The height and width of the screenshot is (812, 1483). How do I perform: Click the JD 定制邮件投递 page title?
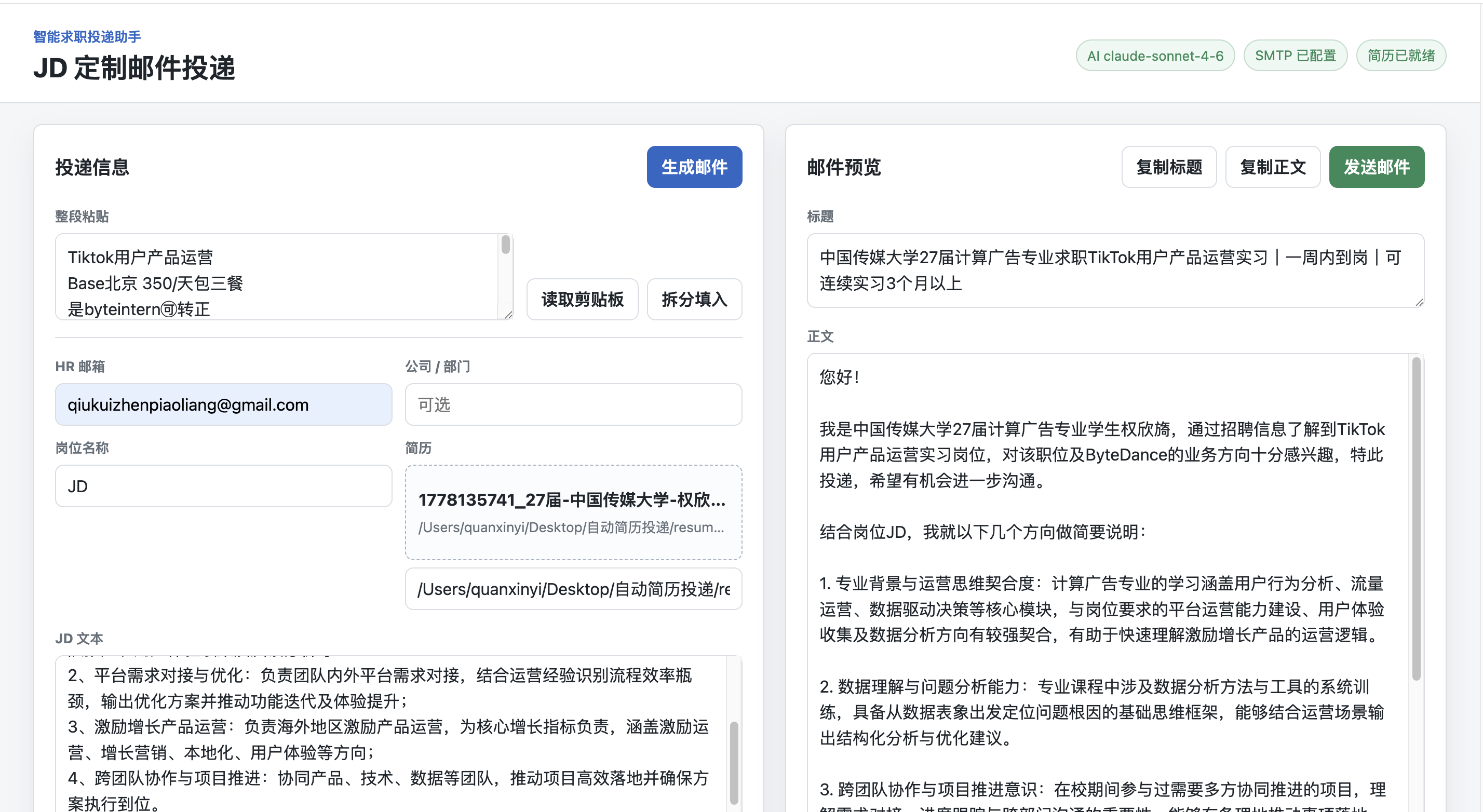tap(134, 68)
